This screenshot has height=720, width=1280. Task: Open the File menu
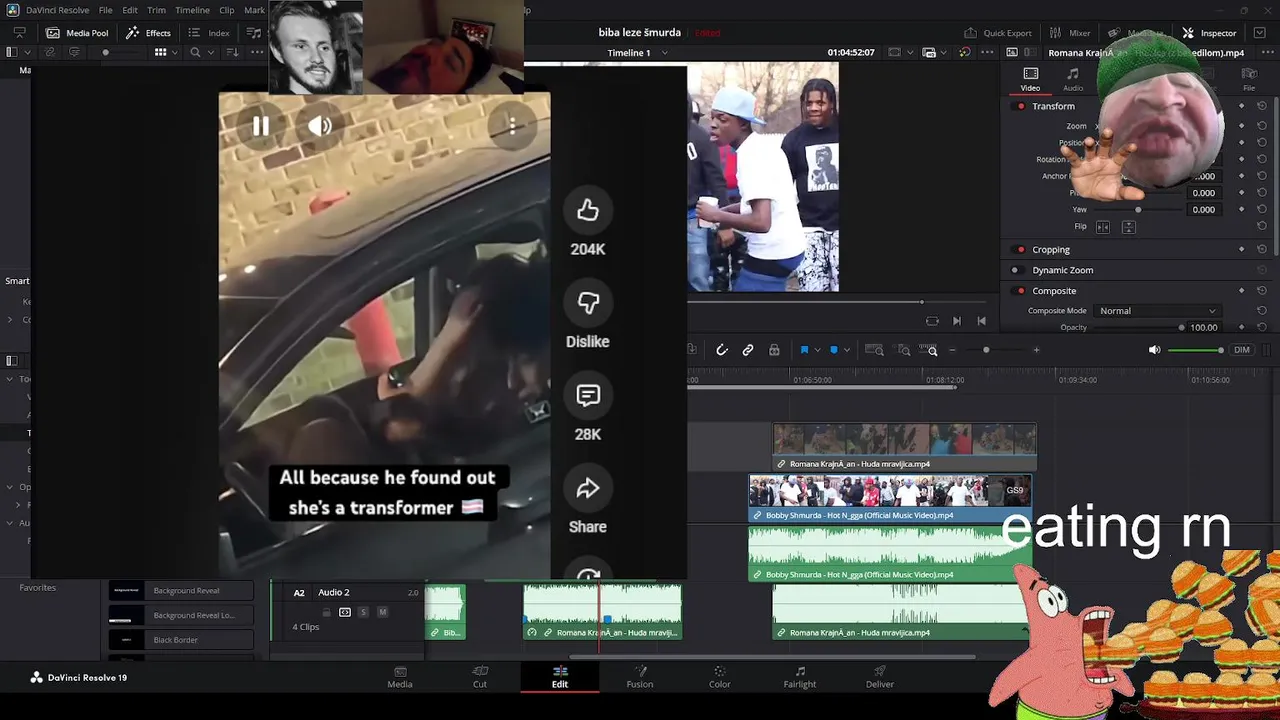click(105, 10)
